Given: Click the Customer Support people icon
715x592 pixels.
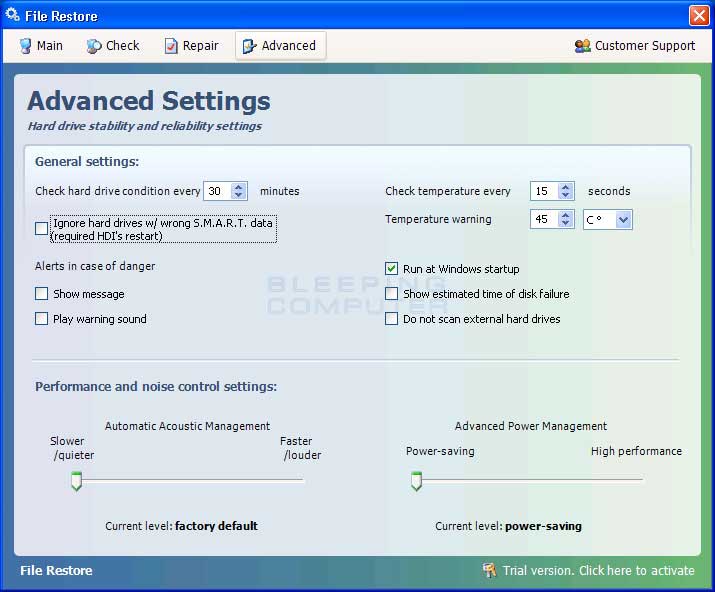Looking at the screenshot, I should coord(582,46).
